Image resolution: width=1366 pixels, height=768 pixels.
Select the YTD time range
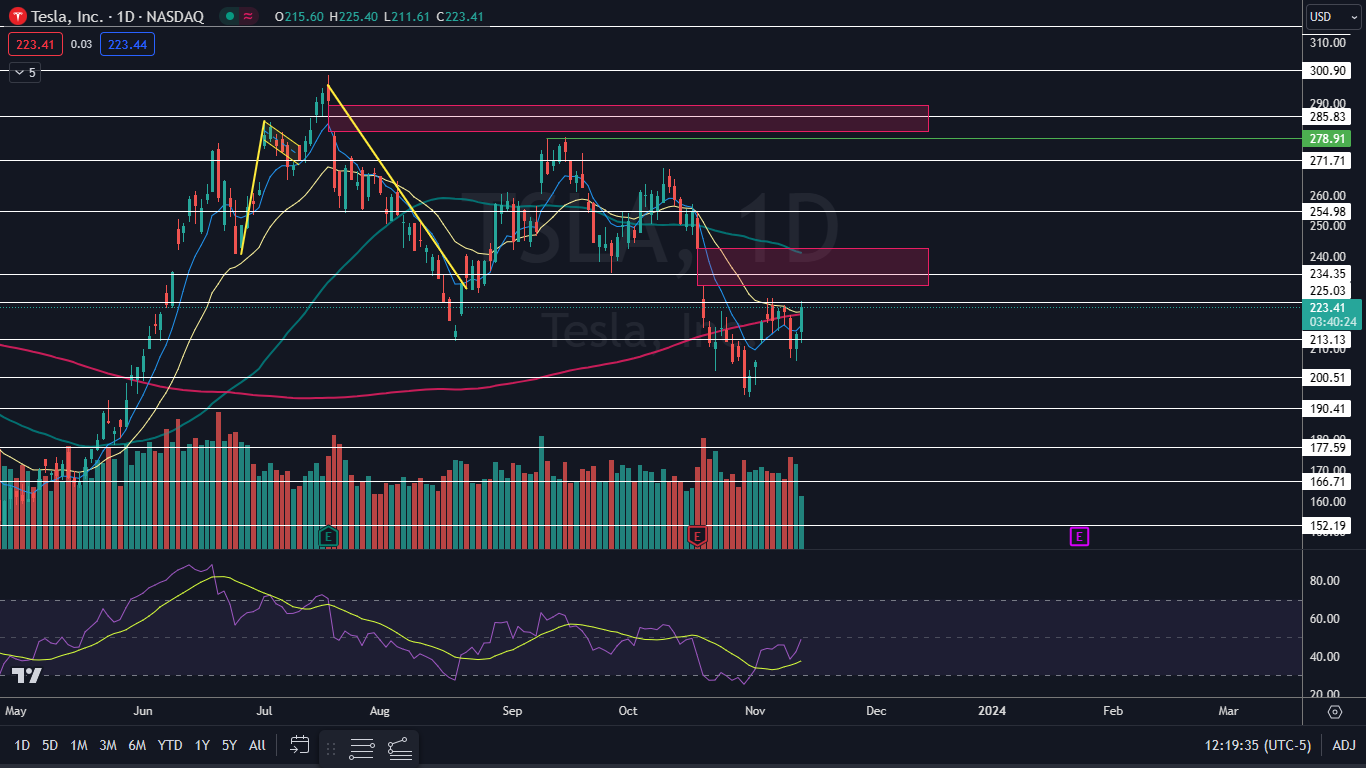coord(170,745)
